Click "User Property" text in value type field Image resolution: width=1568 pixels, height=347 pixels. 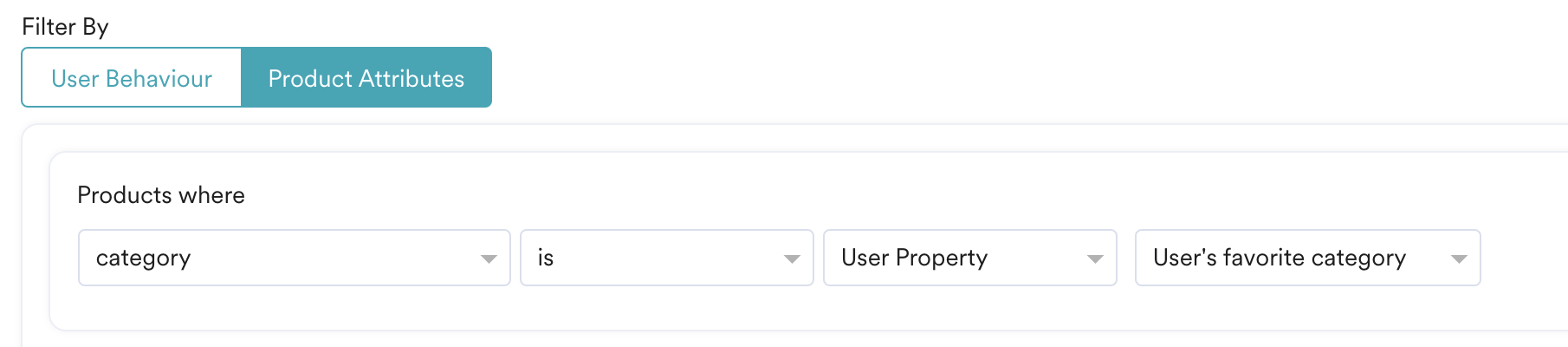pos(914,258)
